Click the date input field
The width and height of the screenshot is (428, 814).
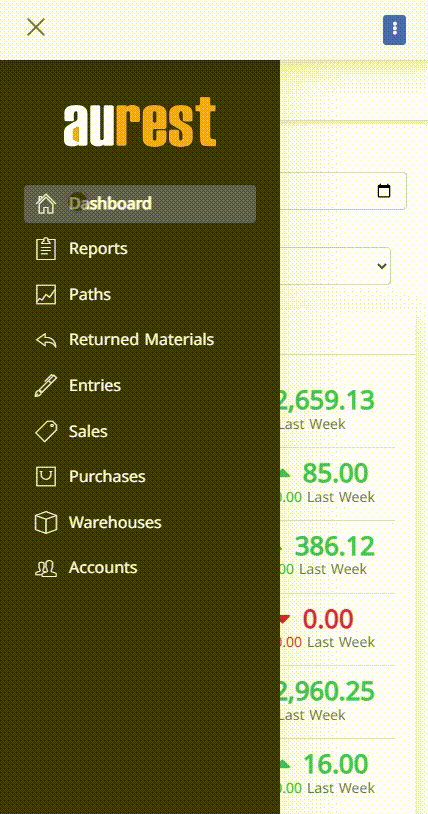(x=343, y=191)
